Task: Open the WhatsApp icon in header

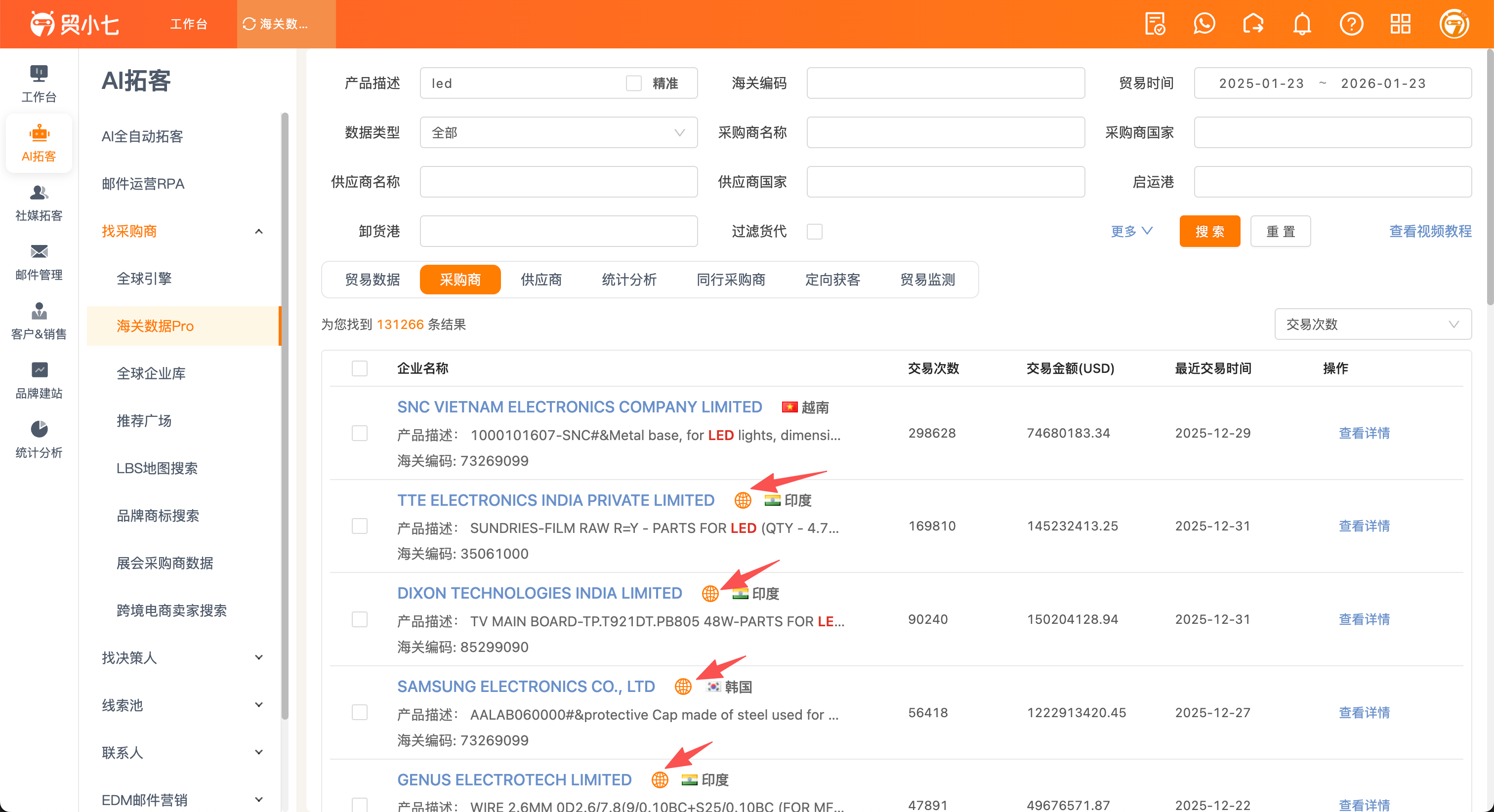Action: (1204, 24)
